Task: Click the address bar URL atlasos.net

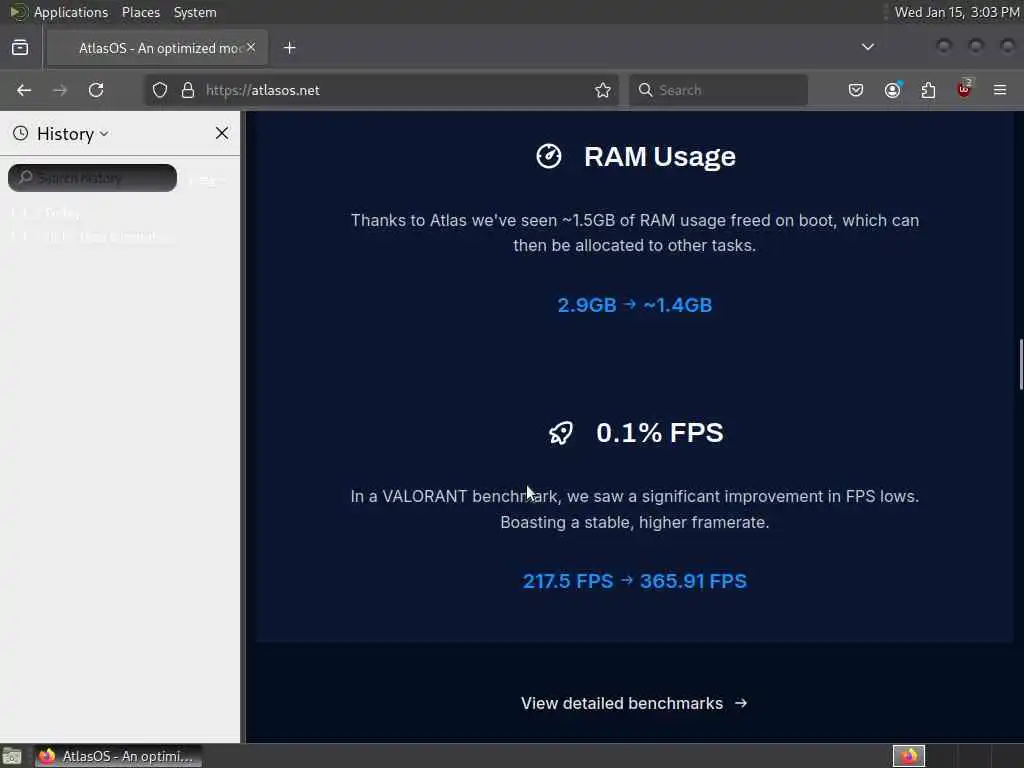Action: [263, 90]
